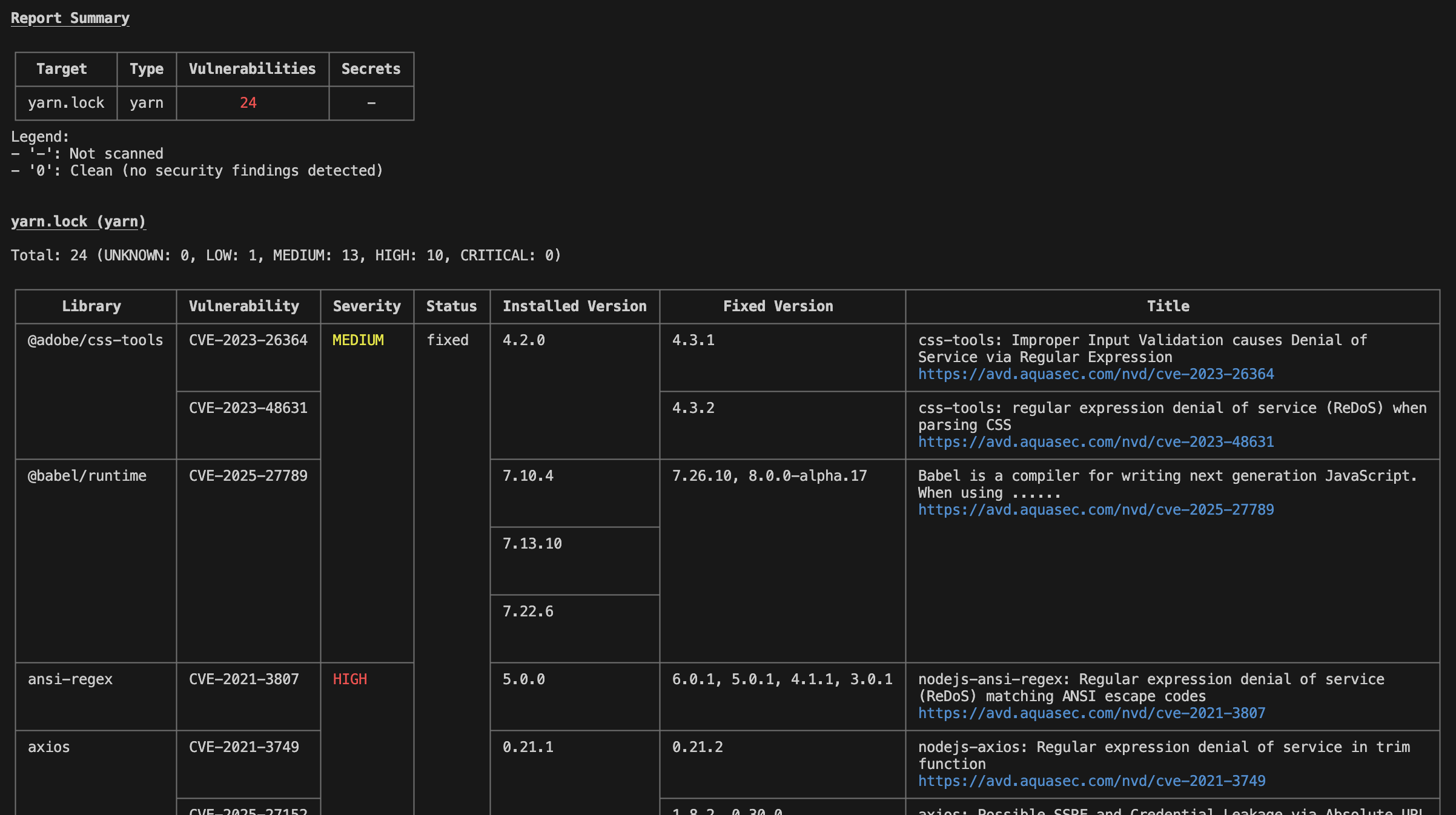Select the @adobe/css-tools library cell
This screenshot has width=1456, height=815.
[96, 340]
